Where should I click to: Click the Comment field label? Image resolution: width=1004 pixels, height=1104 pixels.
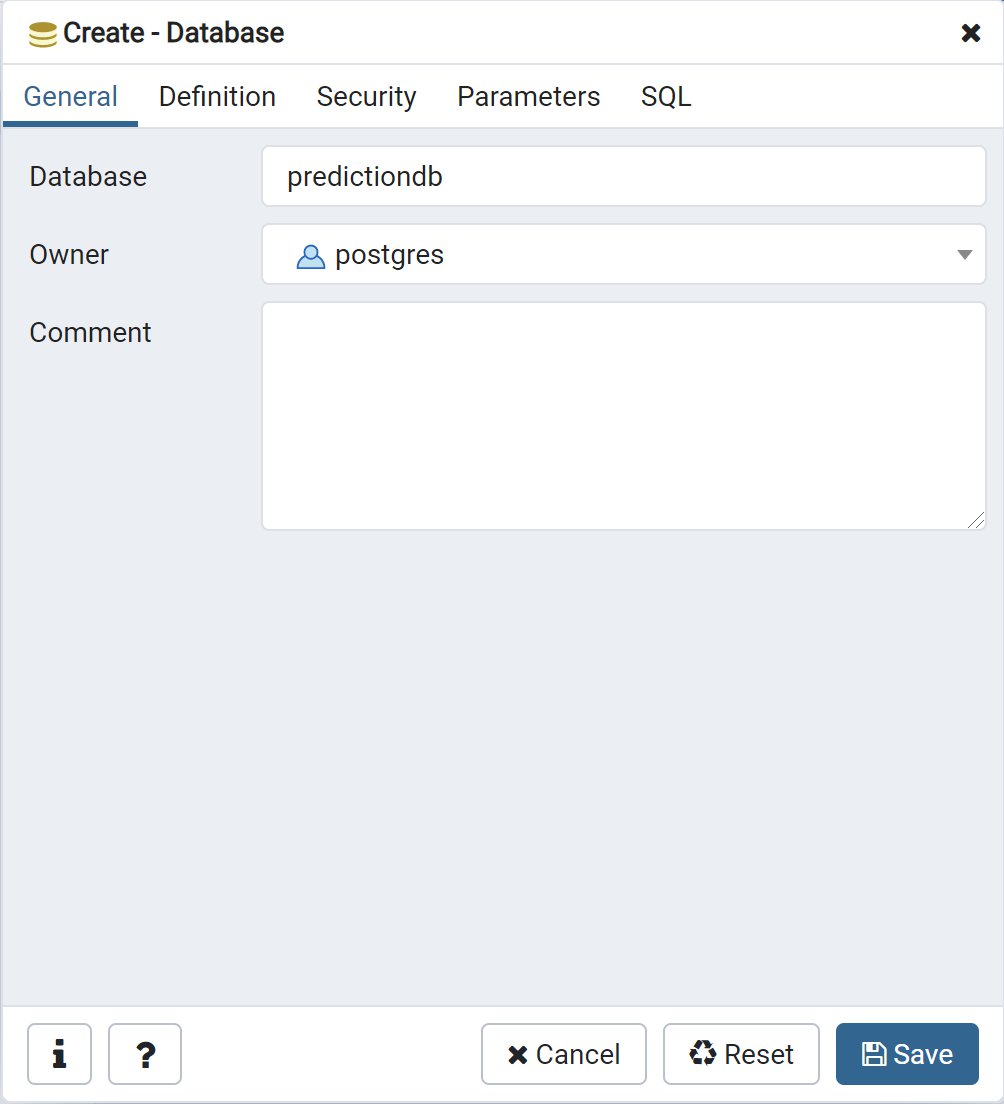tap(90, 333)
